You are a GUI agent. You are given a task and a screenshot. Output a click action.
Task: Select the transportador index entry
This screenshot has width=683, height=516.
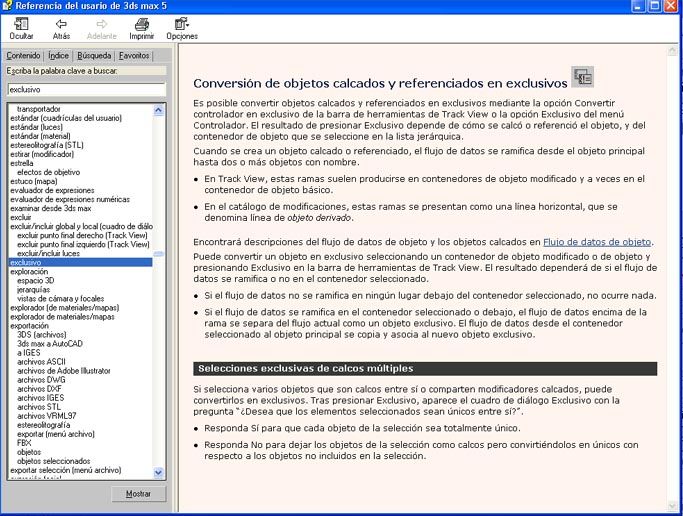pos(39,109)
